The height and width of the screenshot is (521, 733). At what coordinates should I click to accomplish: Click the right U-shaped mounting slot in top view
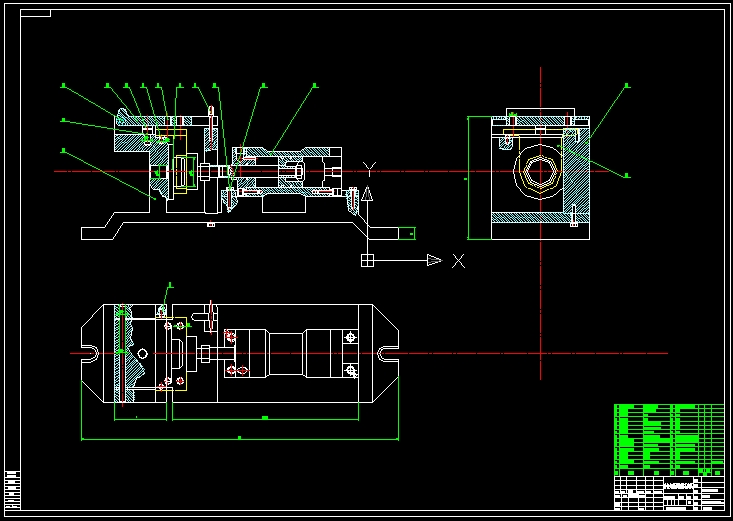tap(388, 354)
